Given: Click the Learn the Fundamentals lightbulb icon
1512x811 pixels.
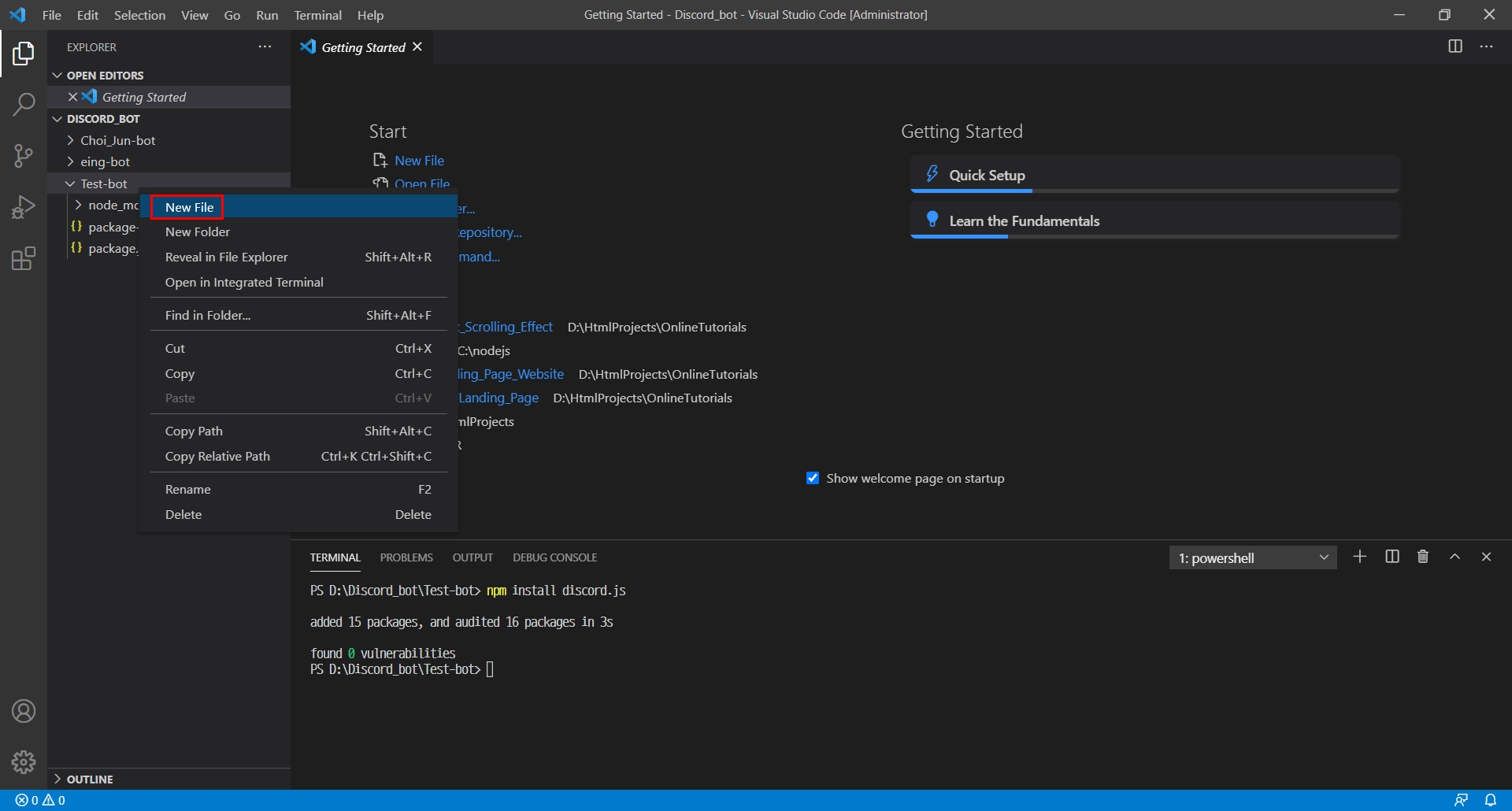Looking at the screenshot, I should (x=932, y=220).
